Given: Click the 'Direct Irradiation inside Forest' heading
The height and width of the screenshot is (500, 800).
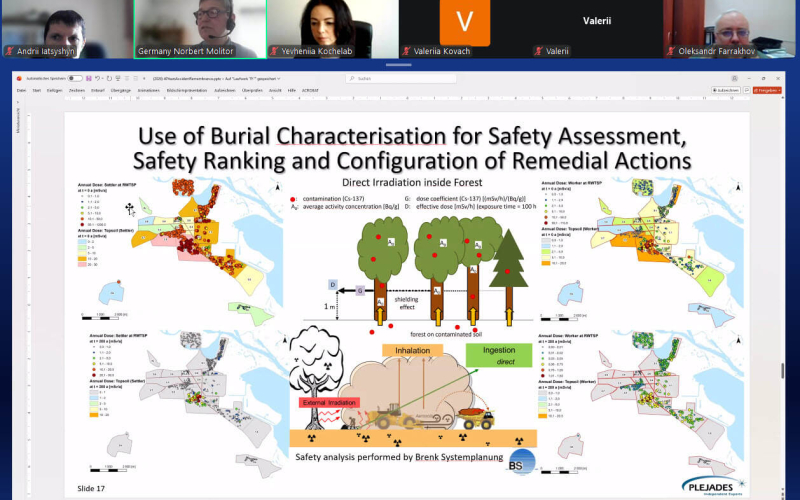Looking at the screenshot, I should [x=412, y=182].
